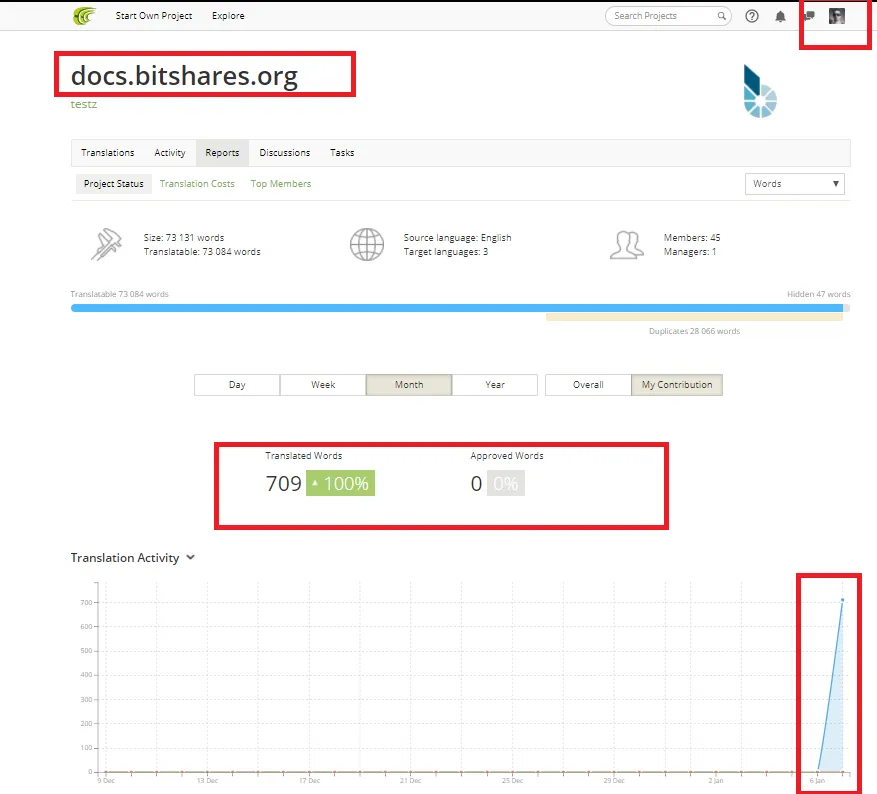Click the blue translatable progress bar

pyautogui.click(x=456, y=308)
